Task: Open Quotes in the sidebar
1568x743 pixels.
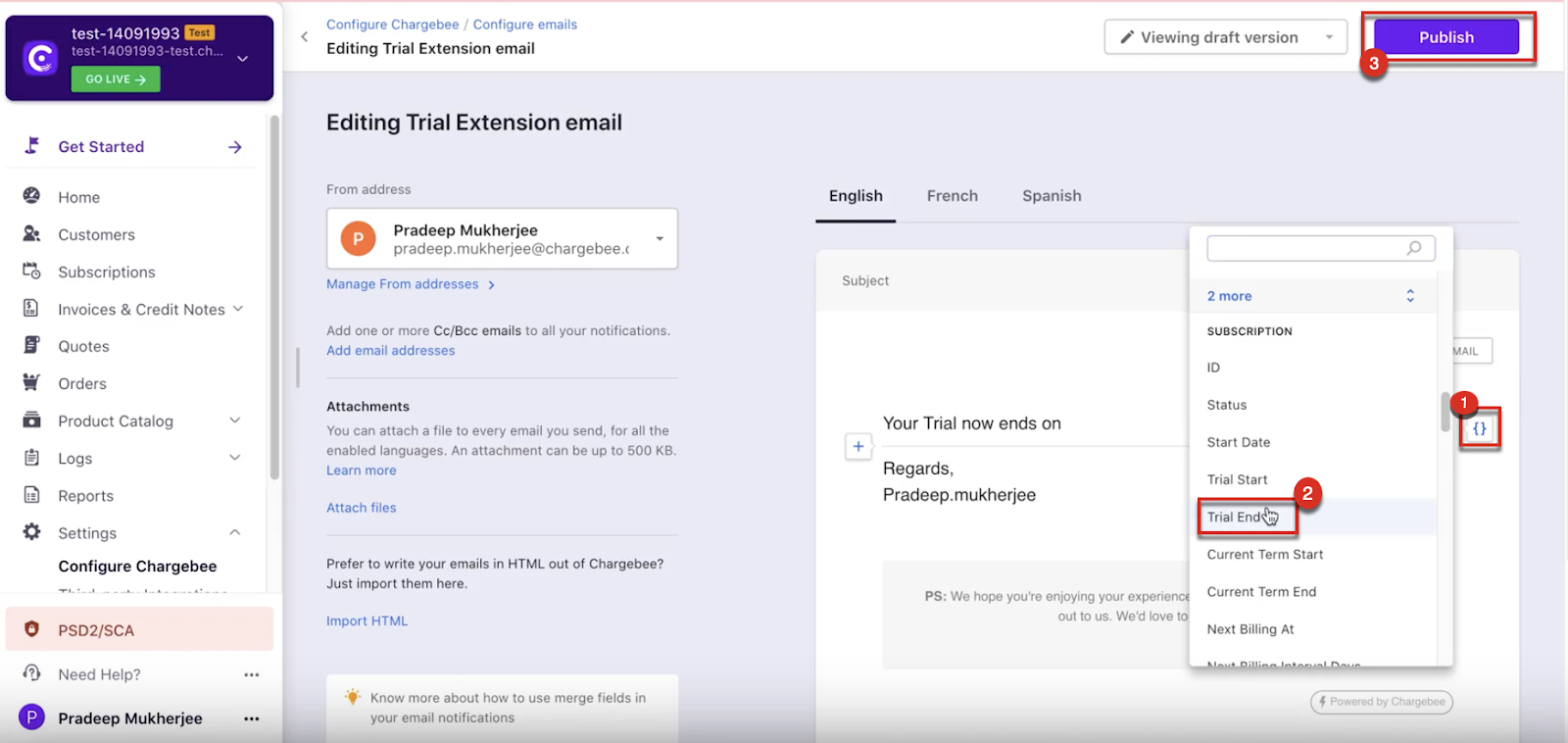Action: (x=83, y=346)
